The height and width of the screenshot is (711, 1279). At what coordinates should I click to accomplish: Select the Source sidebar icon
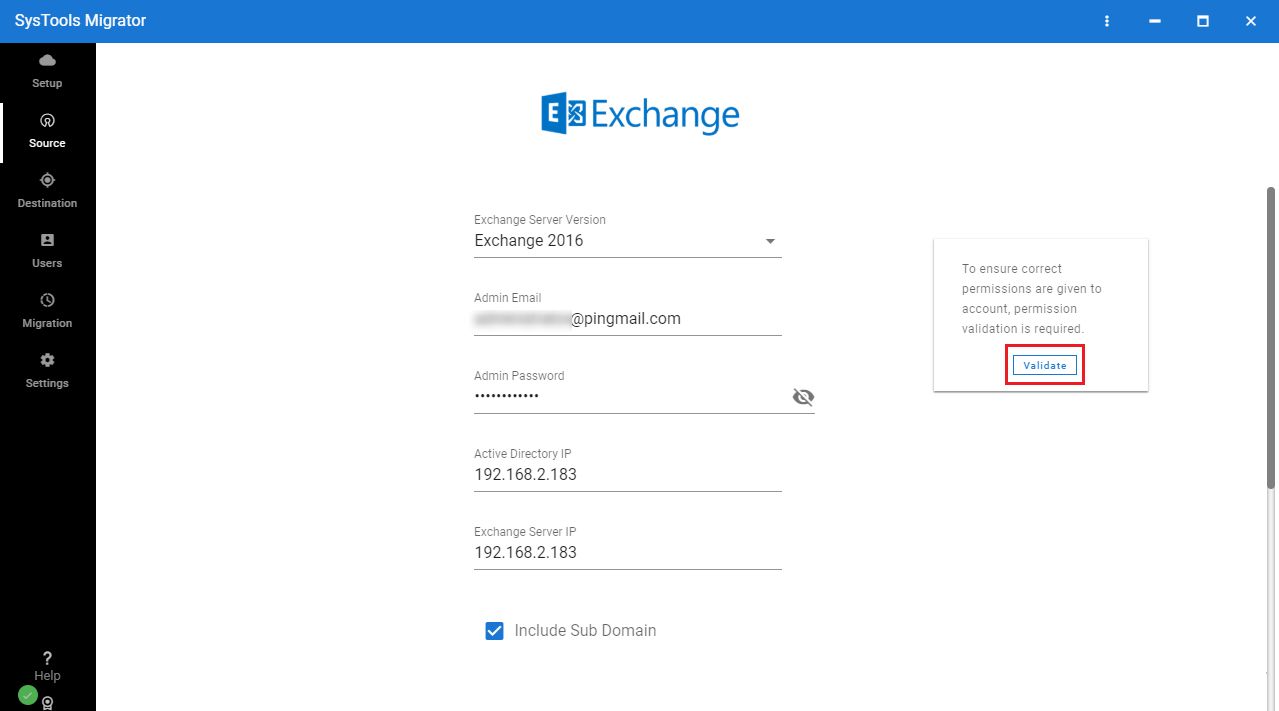(47, 120)
